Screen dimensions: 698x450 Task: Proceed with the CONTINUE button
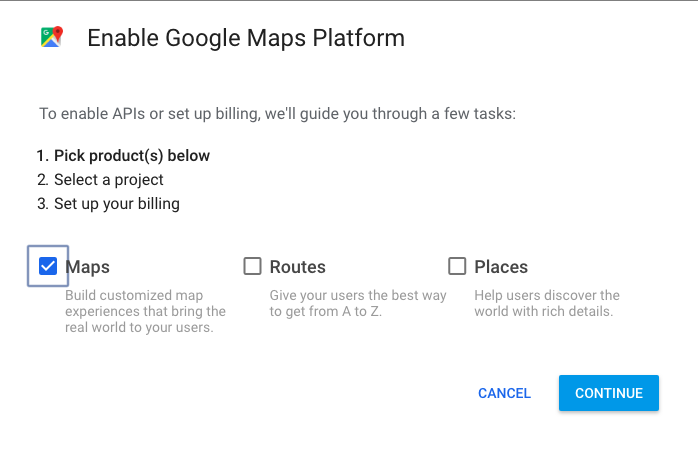(x=609, y=393)
